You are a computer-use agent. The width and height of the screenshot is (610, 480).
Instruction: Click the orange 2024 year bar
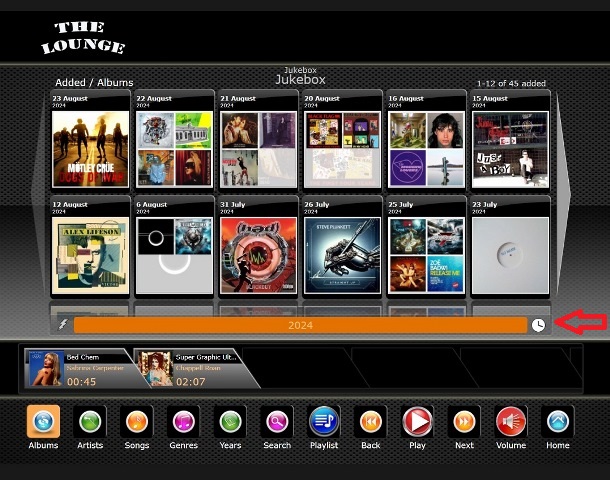click(x=300, y=325)
